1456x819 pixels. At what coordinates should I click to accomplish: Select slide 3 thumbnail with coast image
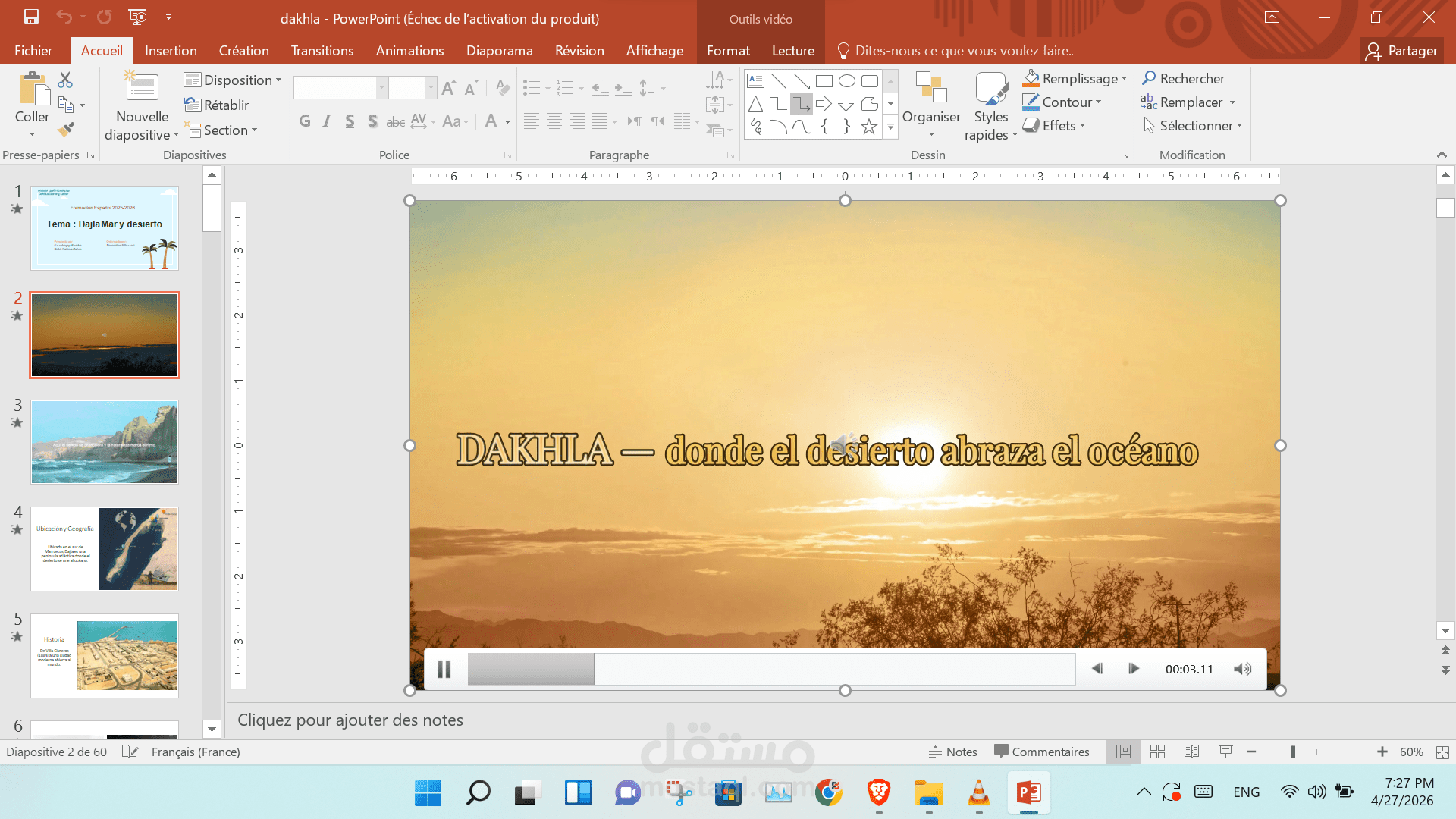tap(105, 442)
